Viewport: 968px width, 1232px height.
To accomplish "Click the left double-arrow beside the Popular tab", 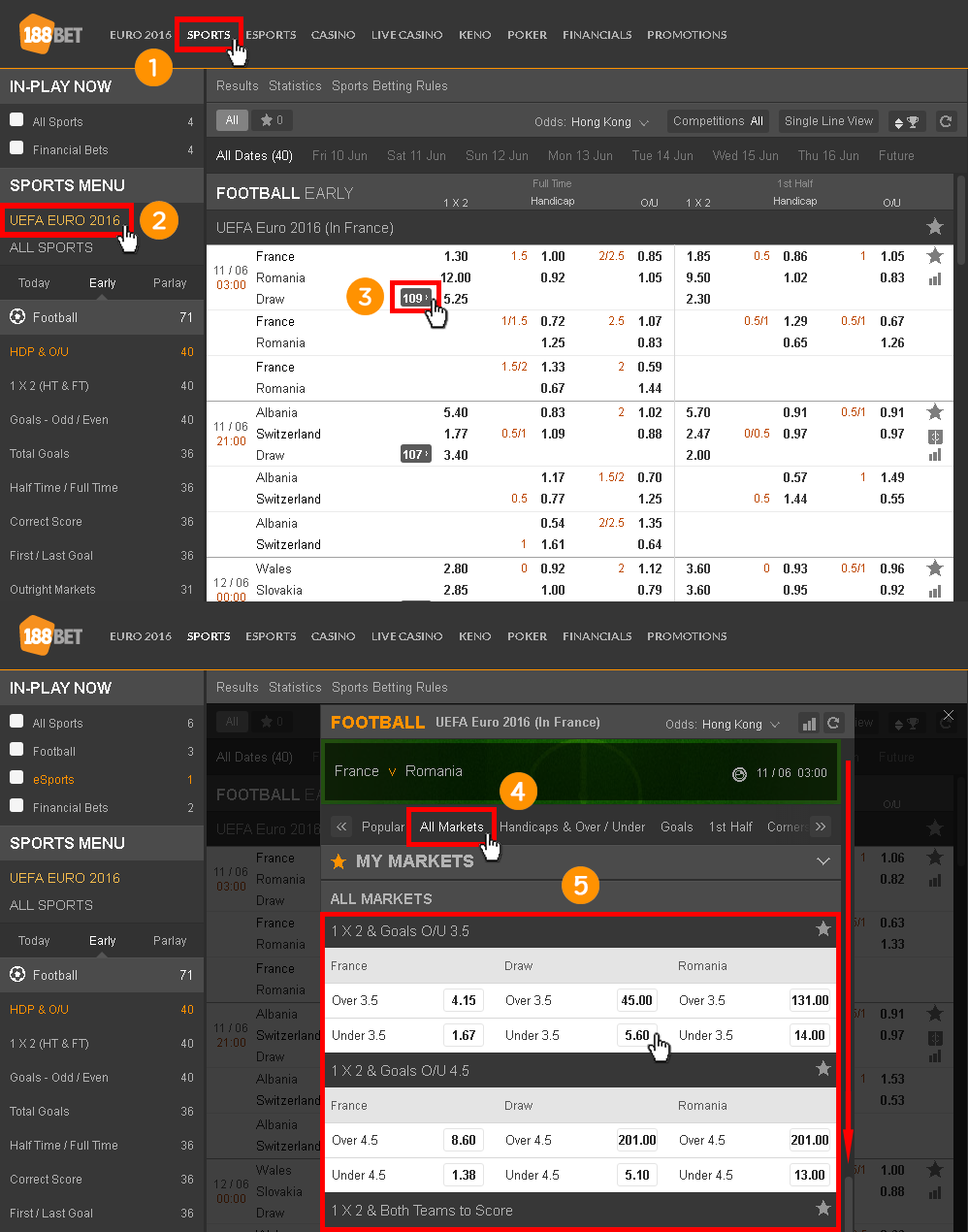I will coord(340,827).
